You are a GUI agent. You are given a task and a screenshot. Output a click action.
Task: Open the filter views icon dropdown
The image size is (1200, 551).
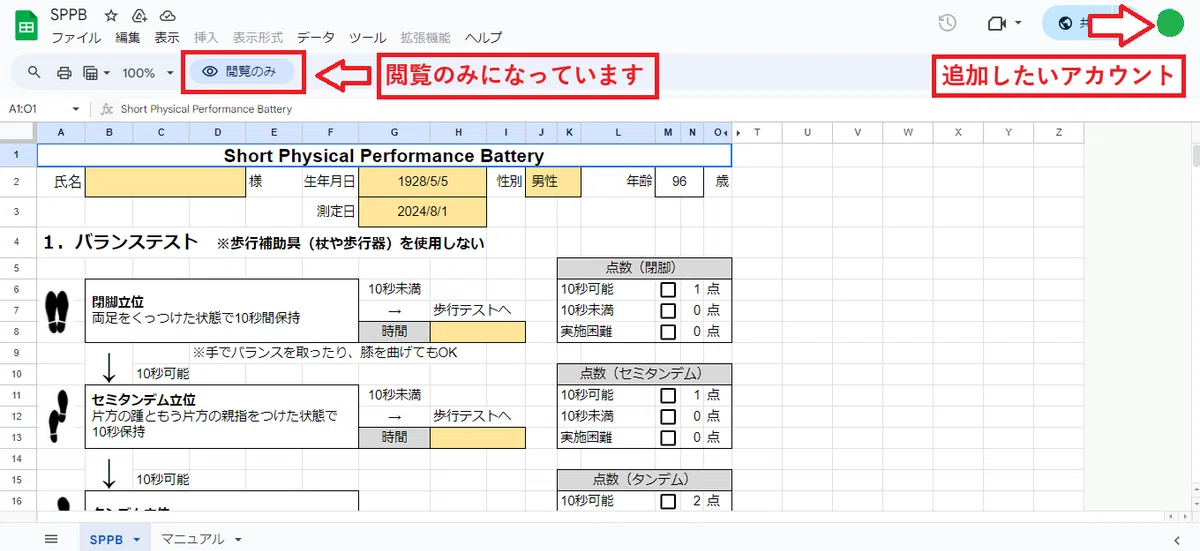pos(96,72)
